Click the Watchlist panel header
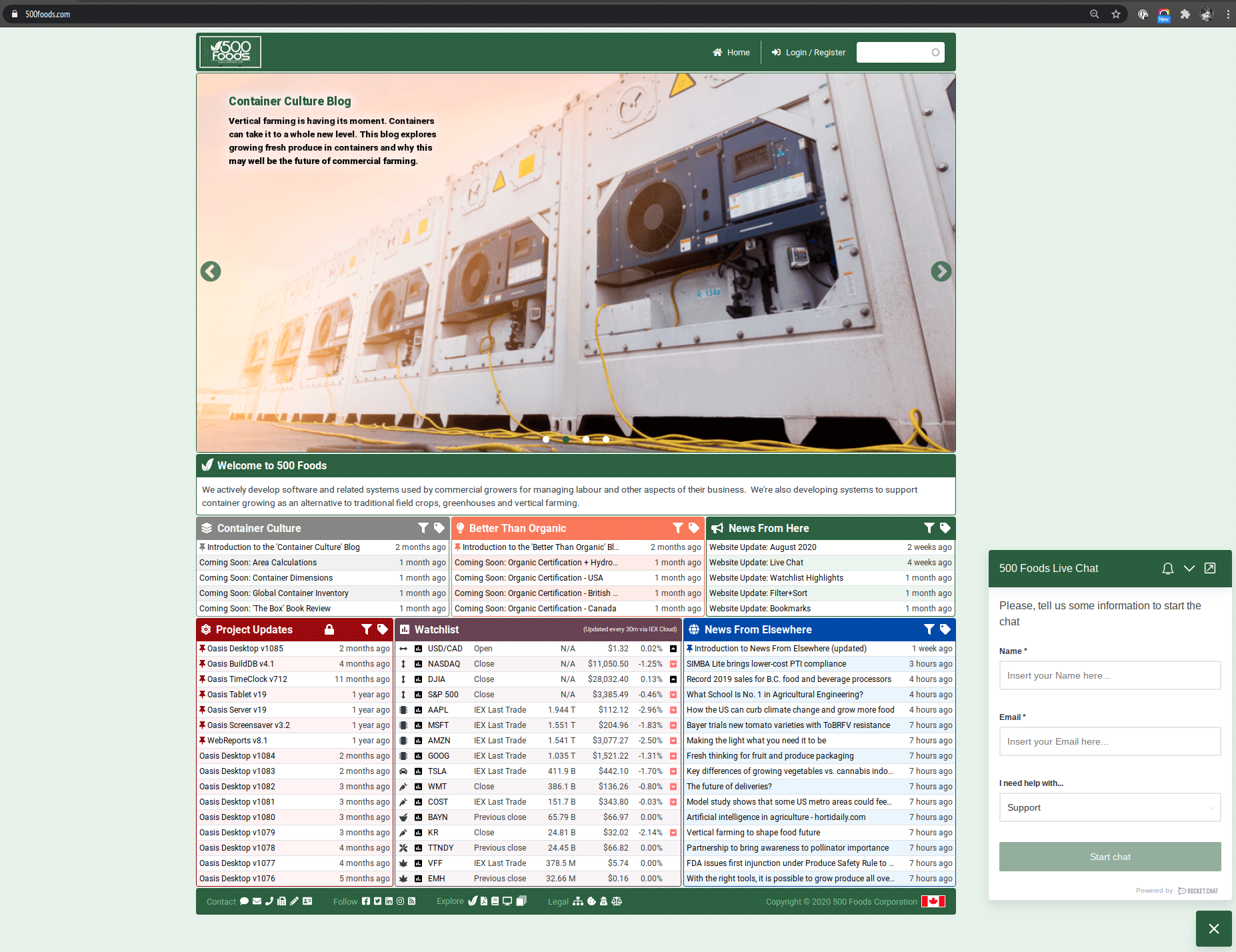This screenshot has height=952, width=1236. [538, 629]
